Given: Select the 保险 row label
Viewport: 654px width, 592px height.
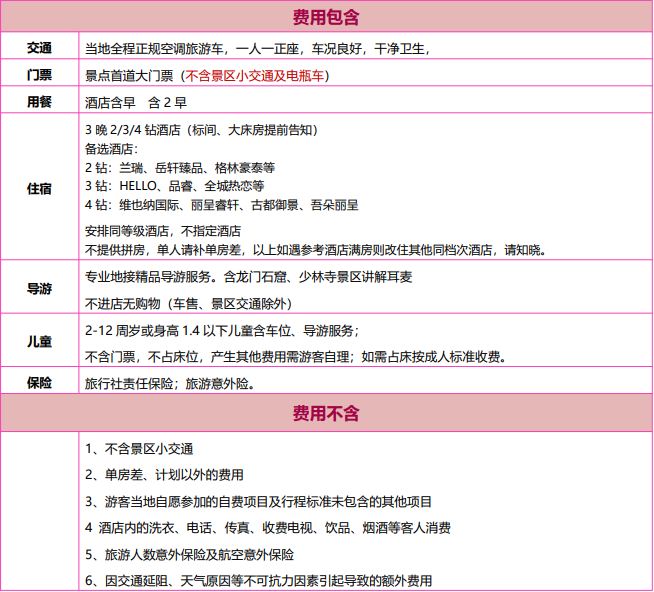Looking at the screenshot, I should 39,383.
